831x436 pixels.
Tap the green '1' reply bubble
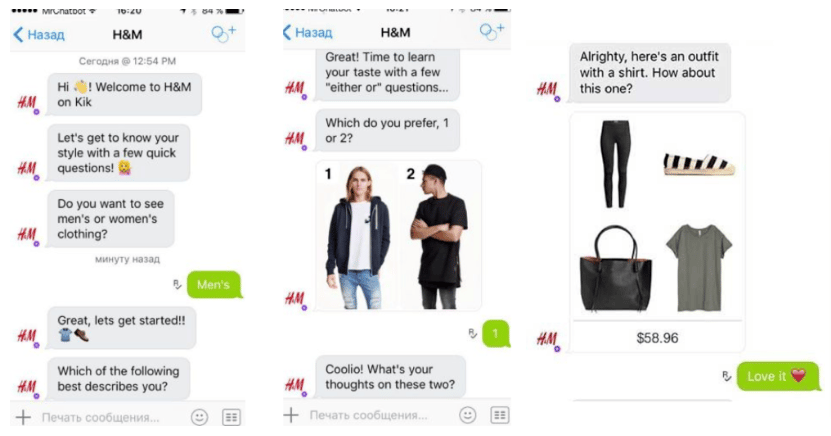click(496, 334)
